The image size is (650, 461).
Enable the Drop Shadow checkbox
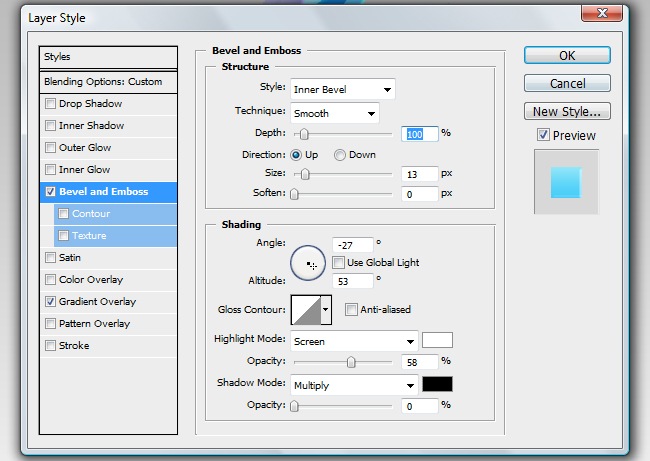tap(51, 104)
